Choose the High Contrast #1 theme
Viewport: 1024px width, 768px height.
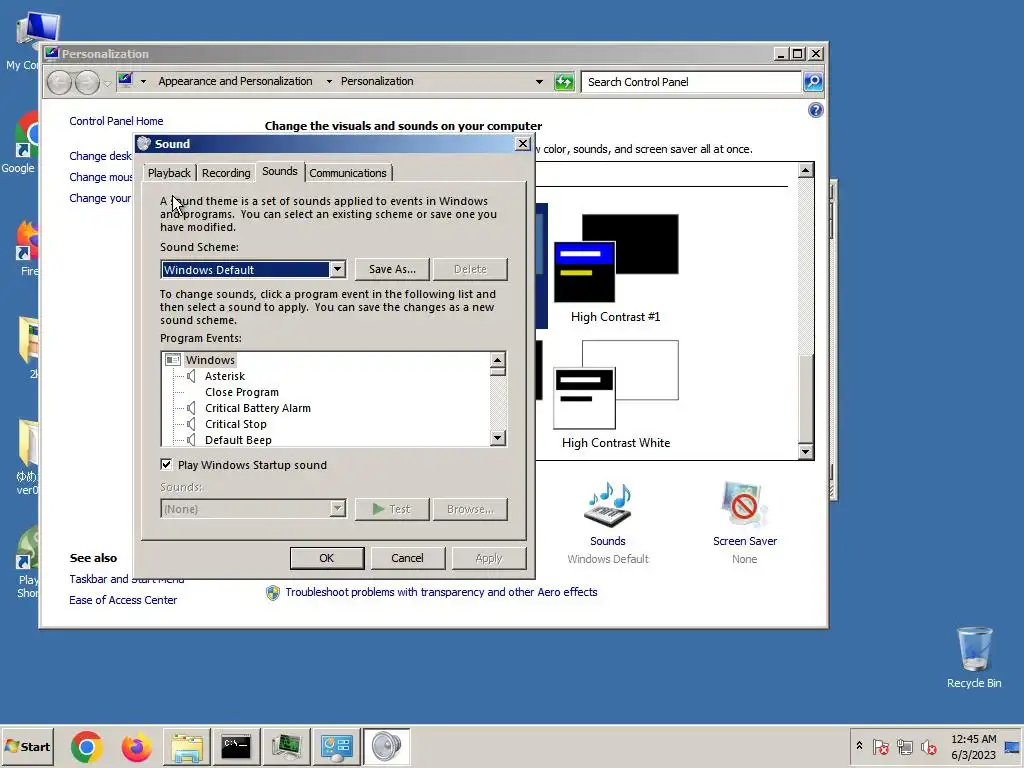click(x=615, y=268)
